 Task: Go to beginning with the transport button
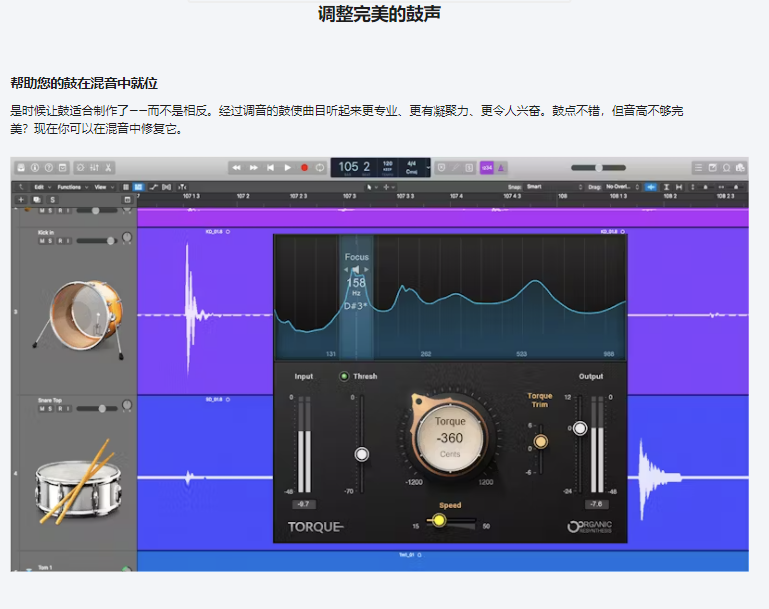coord(270,168)
